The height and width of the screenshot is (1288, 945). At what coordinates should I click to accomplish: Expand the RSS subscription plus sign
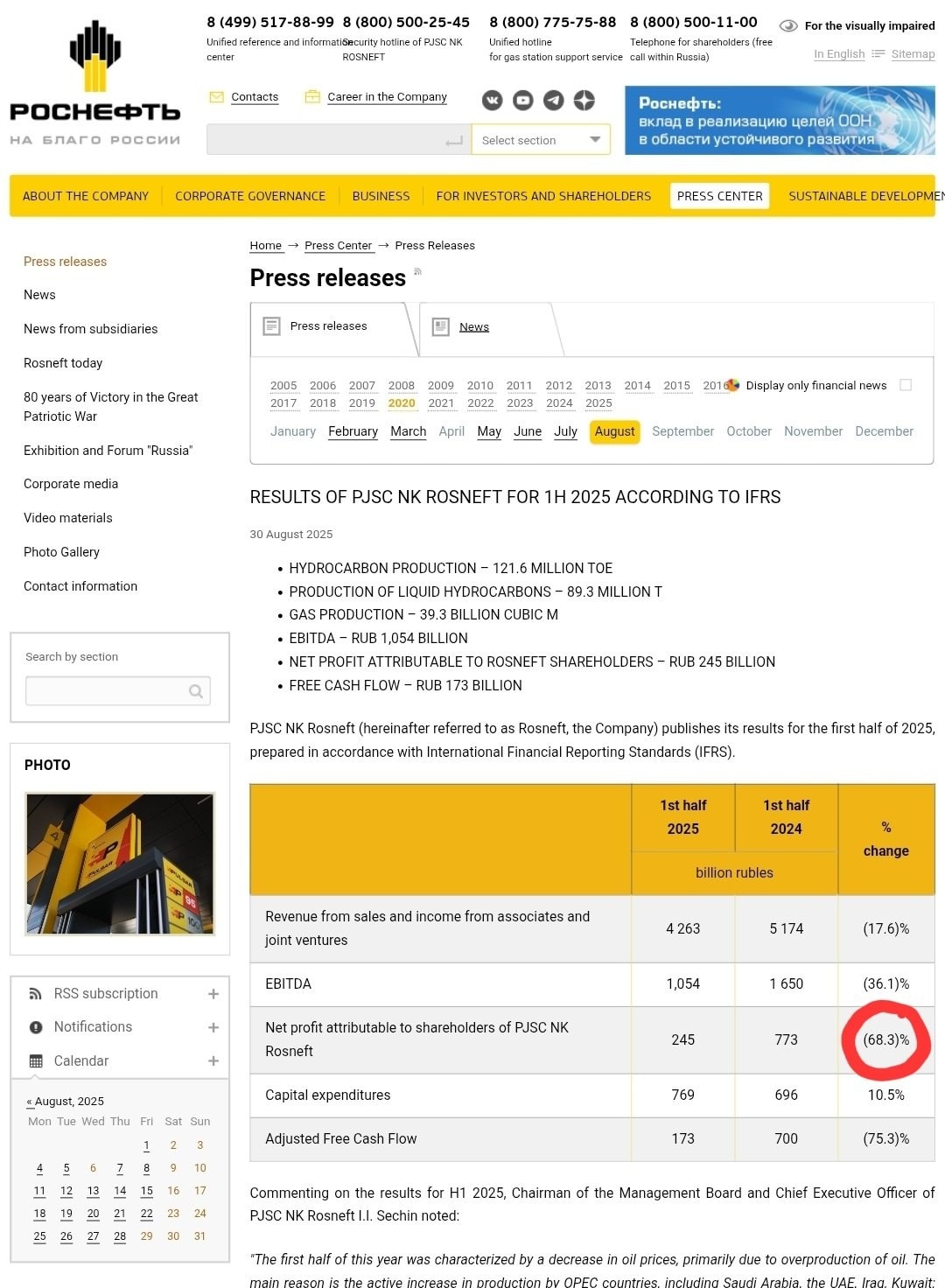pos(213,994)
